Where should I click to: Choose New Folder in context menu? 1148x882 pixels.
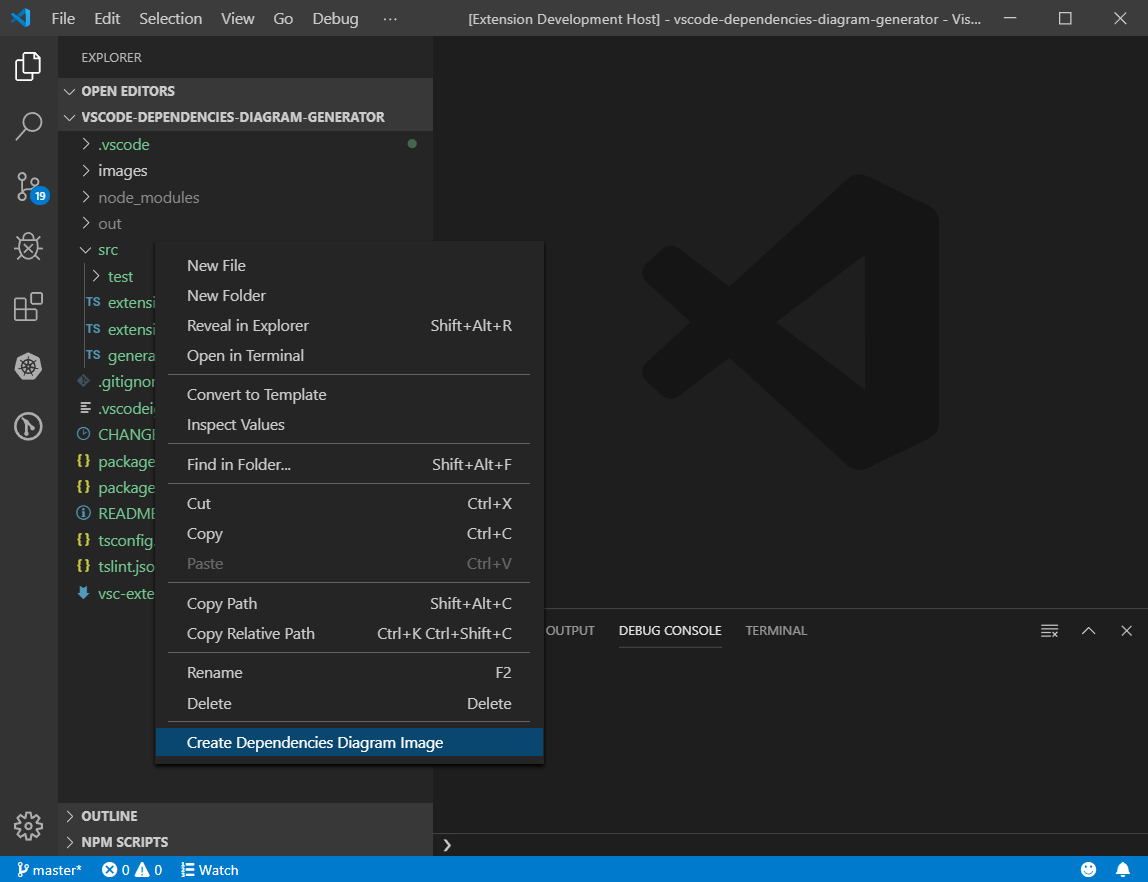349,296
